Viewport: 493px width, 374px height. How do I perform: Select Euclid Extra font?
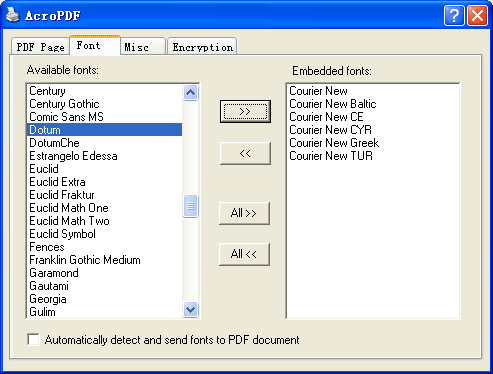(104, 182)
